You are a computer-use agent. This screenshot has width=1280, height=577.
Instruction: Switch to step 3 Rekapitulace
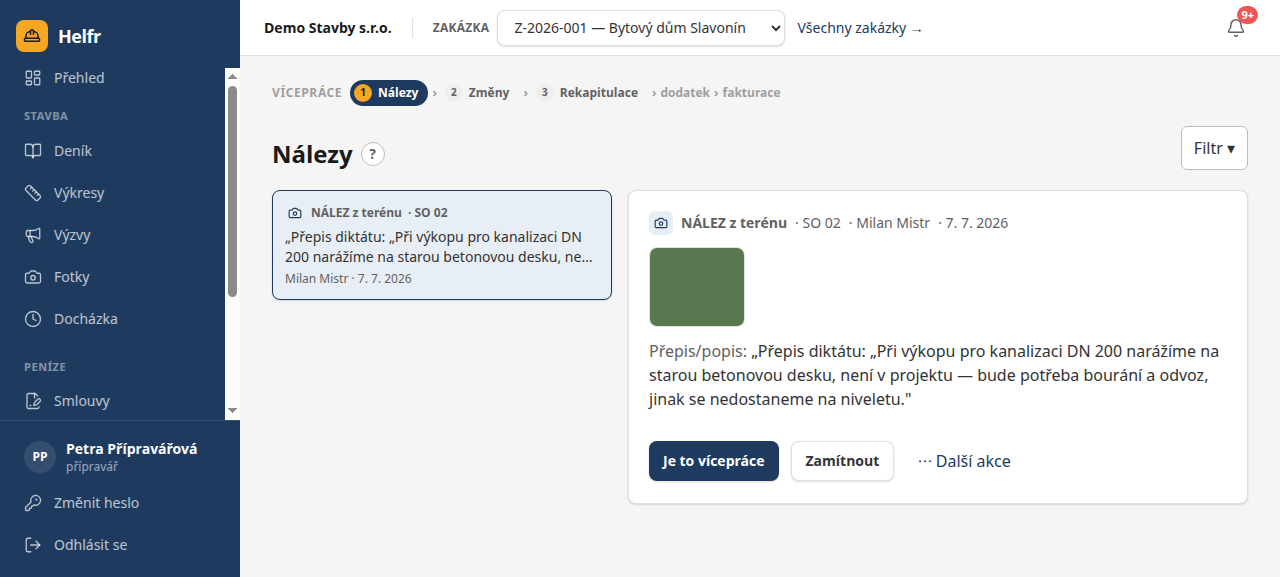588,93
